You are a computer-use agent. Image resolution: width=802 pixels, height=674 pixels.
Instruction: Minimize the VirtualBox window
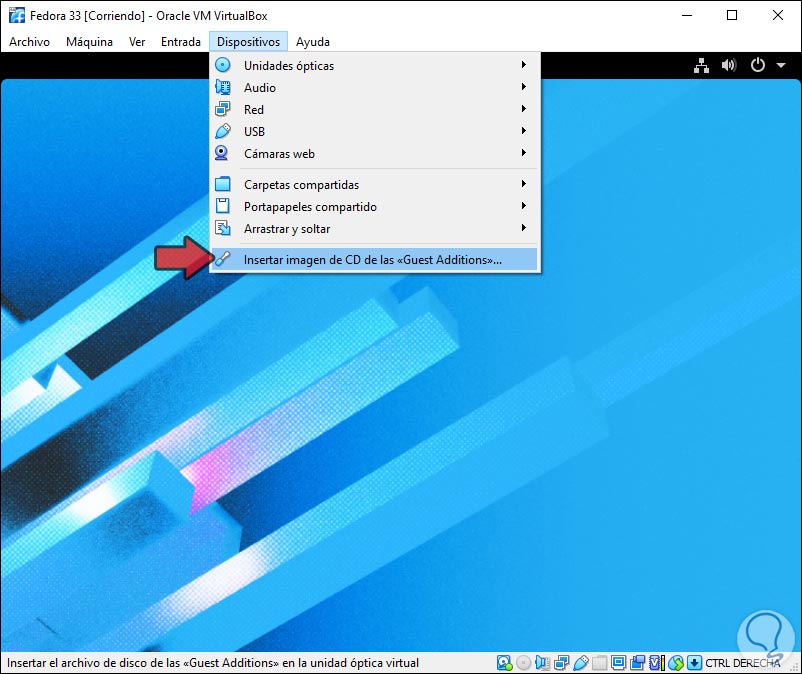click(x=686, y=15)
